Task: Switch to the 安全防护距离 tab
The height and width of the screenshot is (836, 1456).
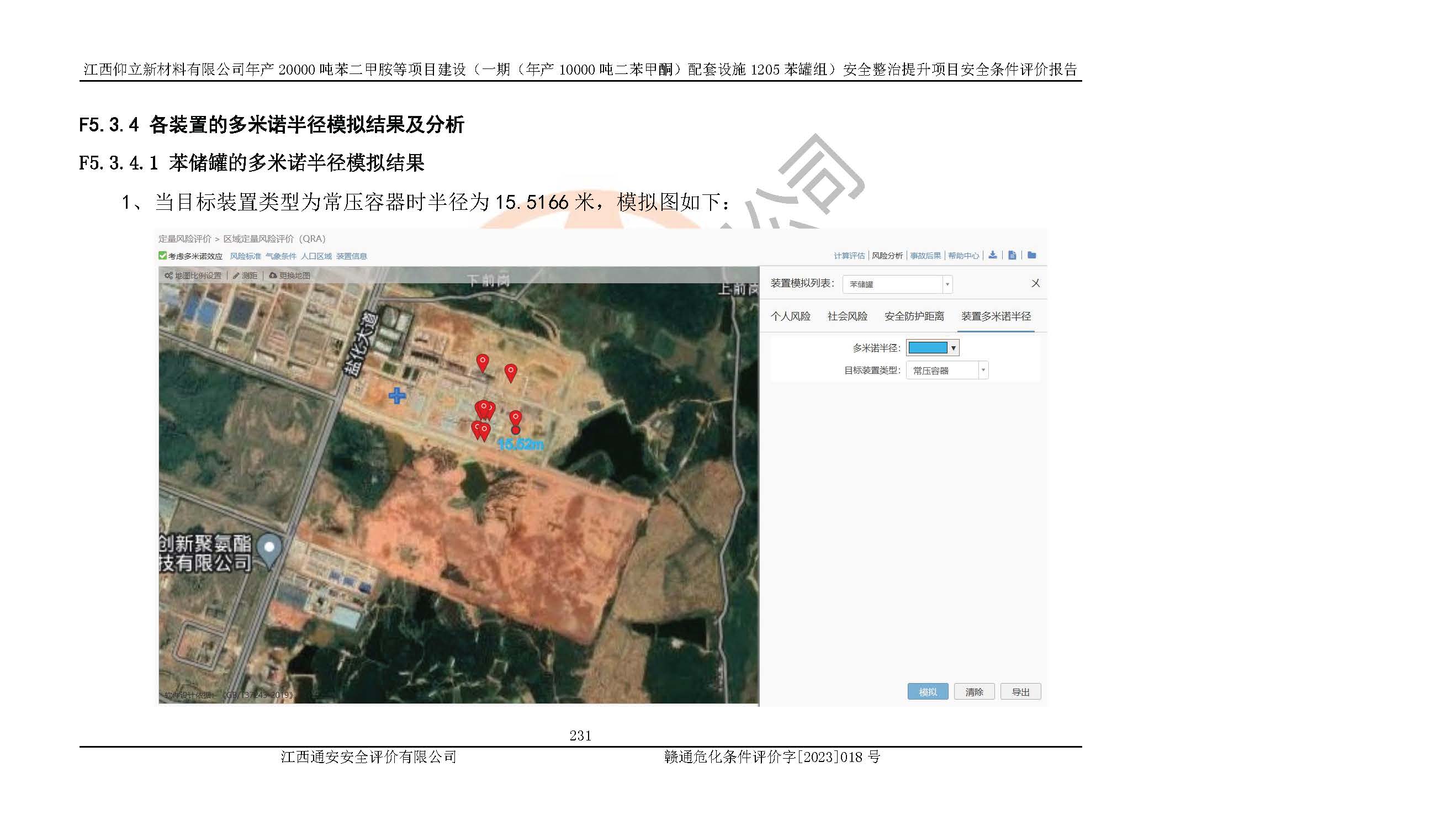Action: pos(914,316)
